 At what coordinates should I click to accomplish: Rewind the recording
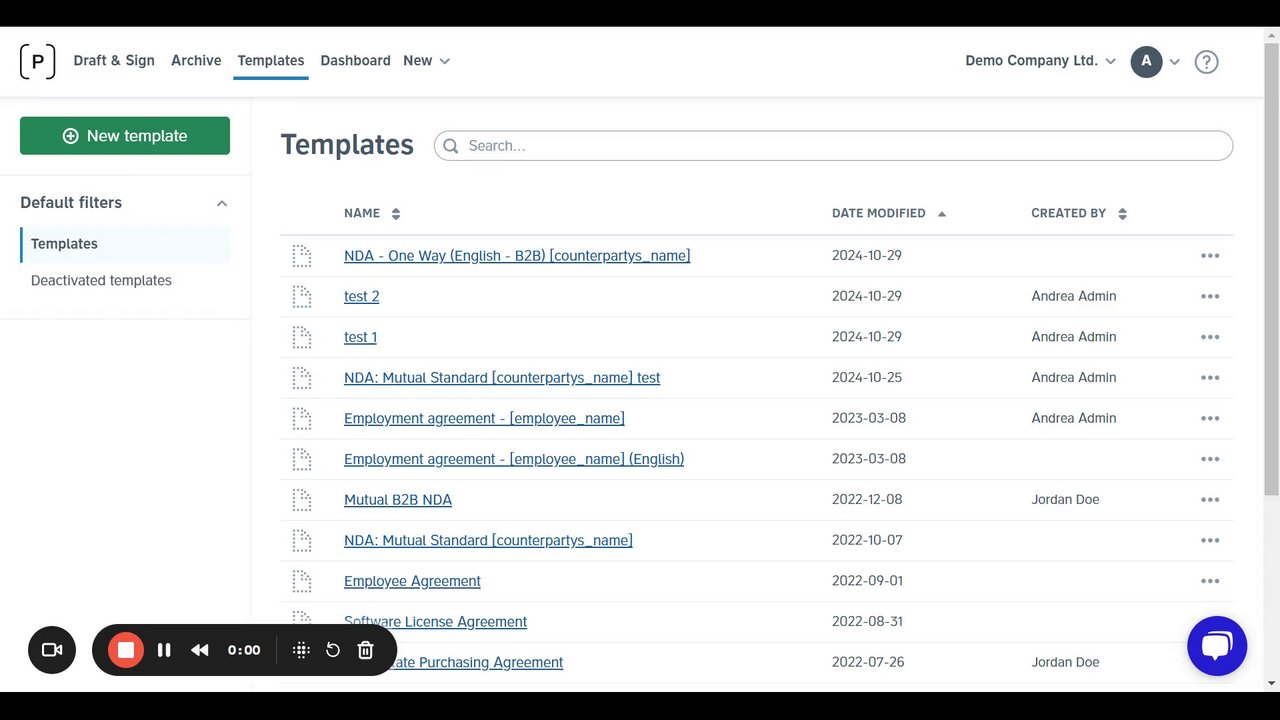200,650
